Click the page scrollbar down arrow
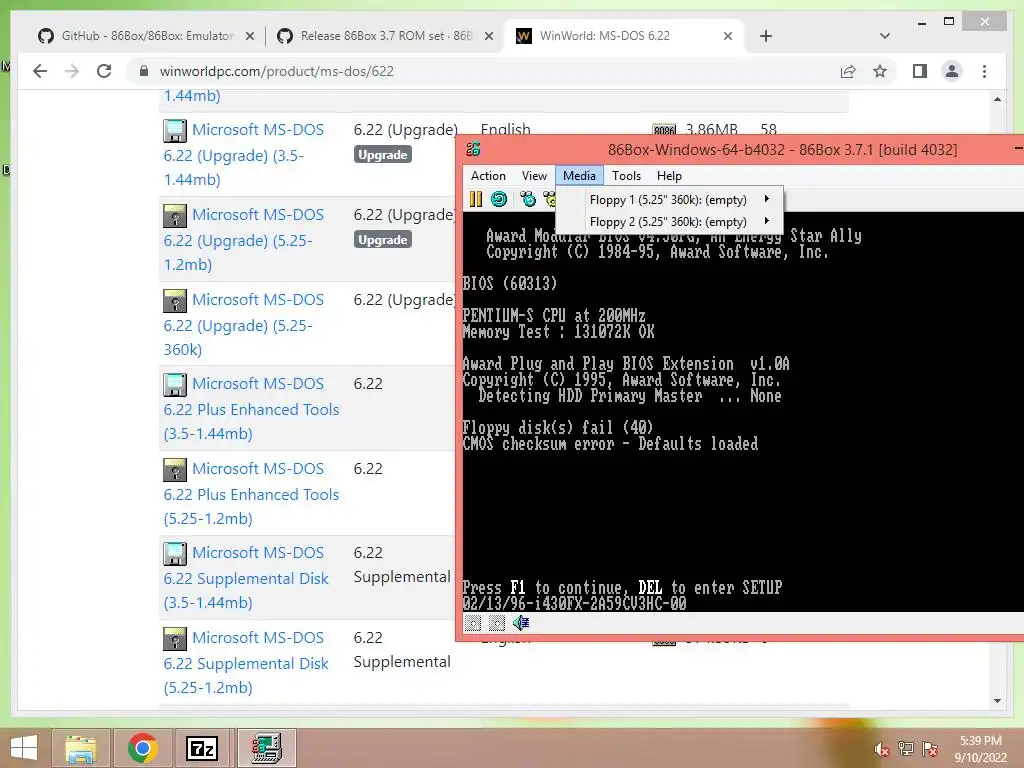 (x=997, y=701)
